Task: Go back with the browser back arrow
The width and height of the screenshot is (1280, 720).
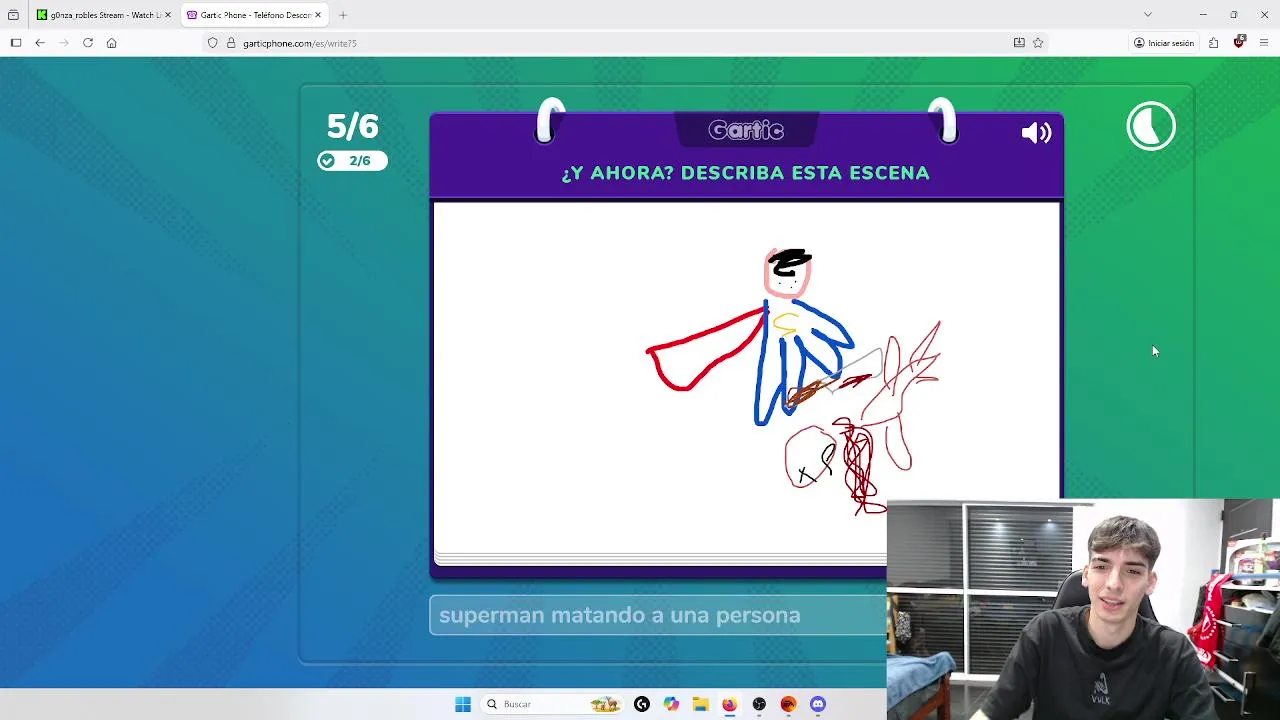Action: pyautogui.click(x=40, y=43)
